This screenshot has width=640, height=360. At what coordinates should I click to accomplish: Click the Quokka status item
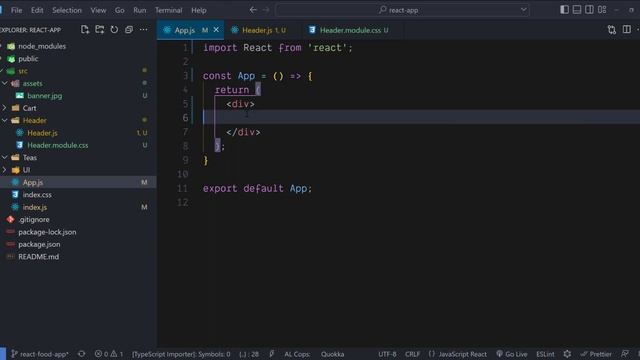pyautogui.click(x=332, y=354)
